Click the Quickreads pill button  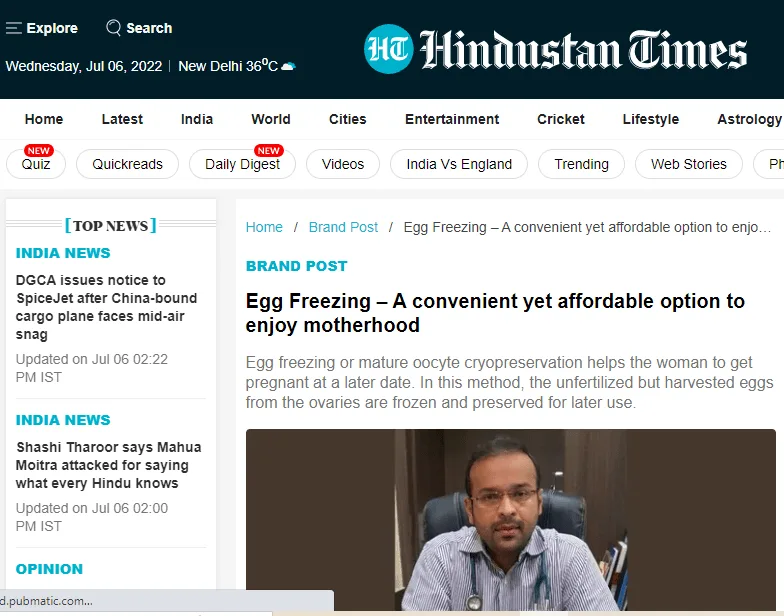pos(128,164)
